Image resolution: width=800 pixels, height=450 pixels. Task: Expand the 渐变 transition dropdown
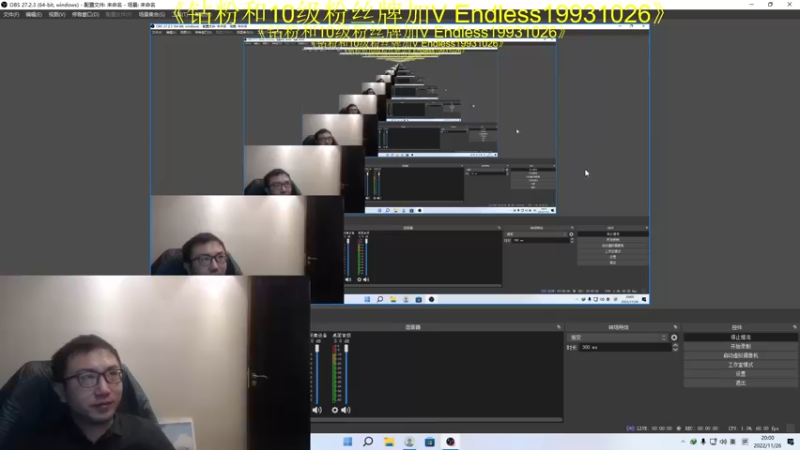click(x=617, y=337)
